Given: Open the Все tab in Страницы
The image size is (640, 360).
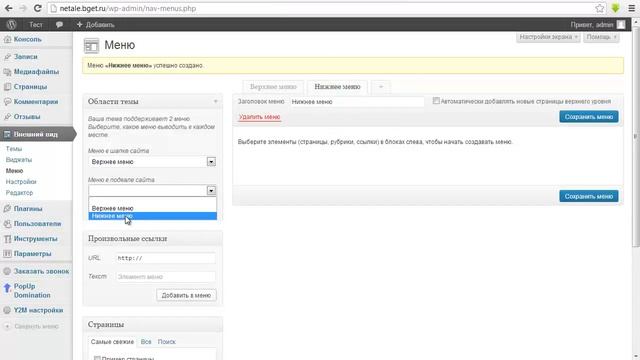Looking at the screenshot, I should 146,342.
